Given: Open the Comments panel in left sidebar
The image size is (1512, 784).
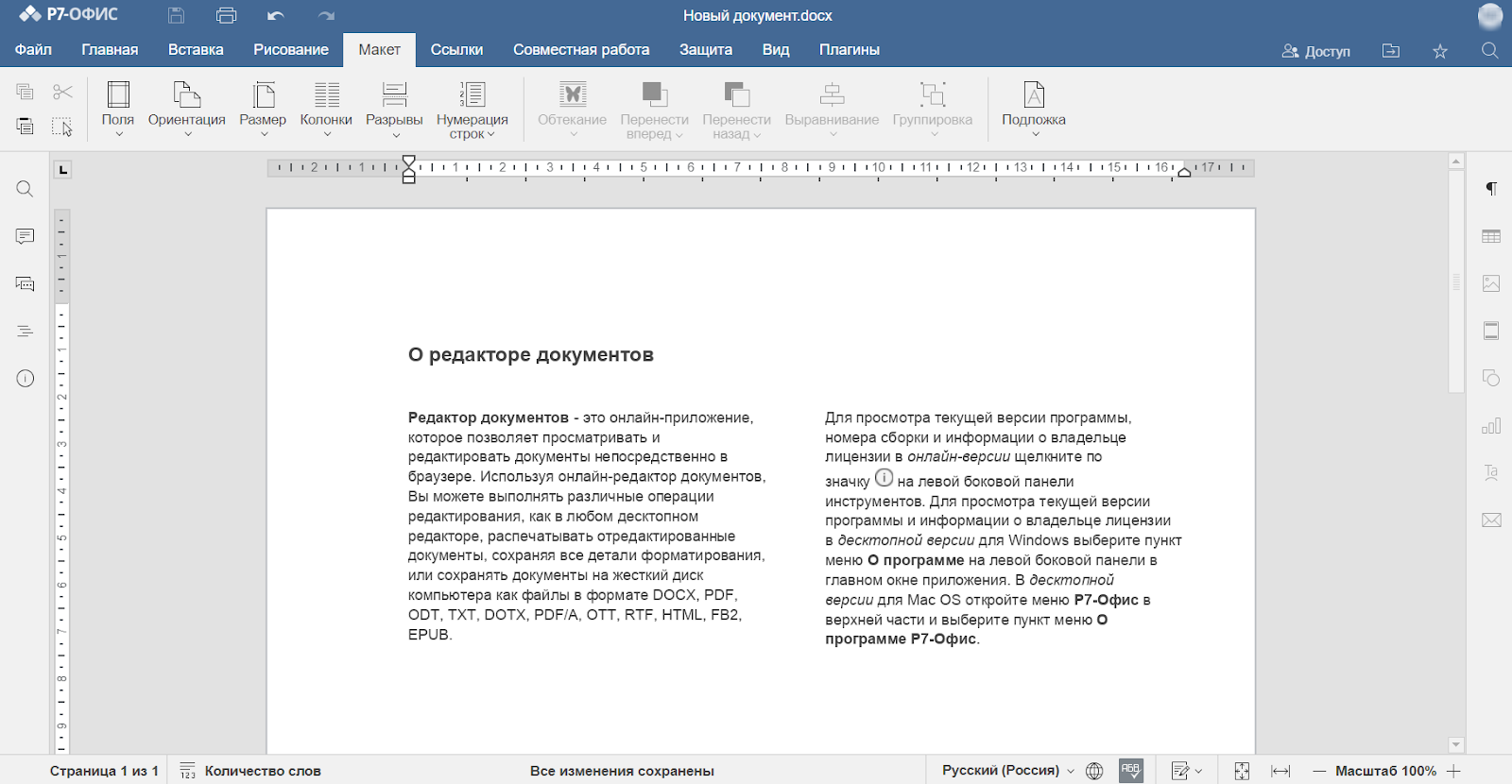Looking at the screenshot, I should (x=25, y=236).
